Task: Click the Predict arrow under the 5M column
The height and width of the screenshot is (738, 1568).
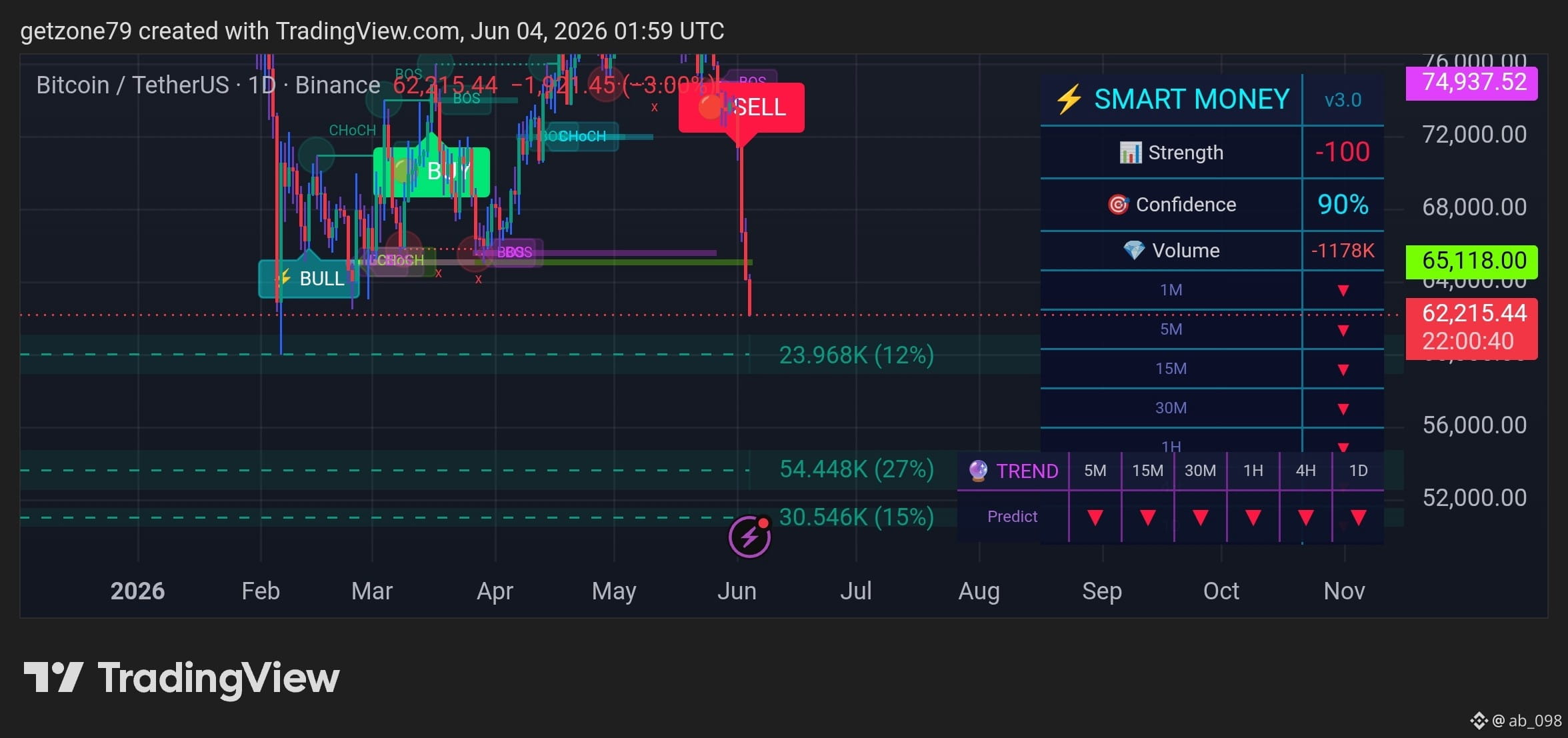Action: point(1095,517)
